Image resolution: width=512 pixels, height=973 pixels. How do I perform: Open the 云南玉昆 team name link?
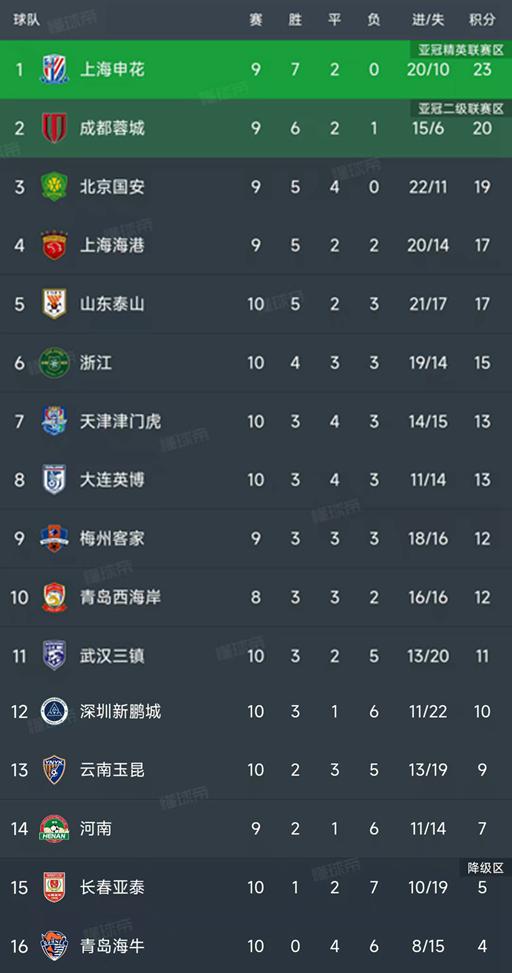pos(112,770)
